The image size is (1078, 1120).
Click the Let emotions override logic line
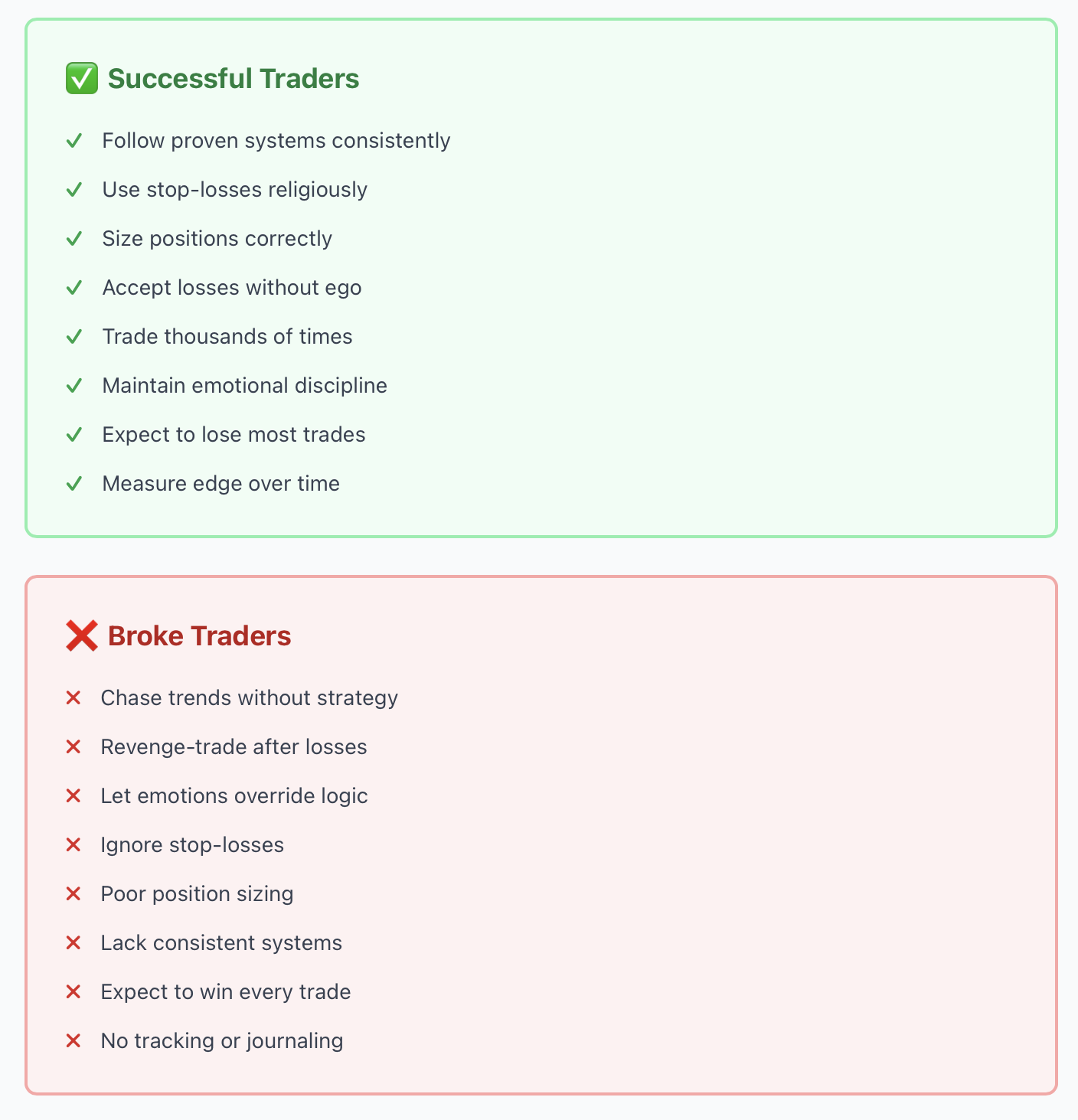[x=234, y=796]
